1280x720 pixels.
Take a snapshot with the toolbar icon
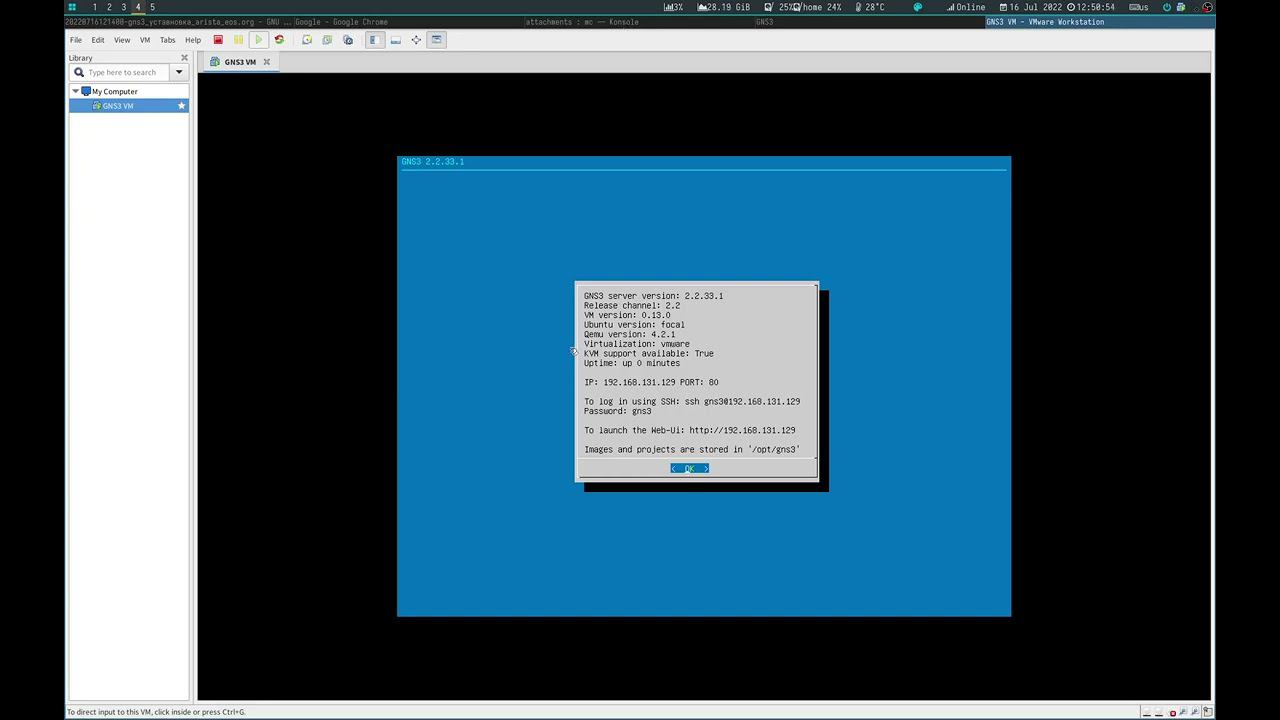coord(307,40)
